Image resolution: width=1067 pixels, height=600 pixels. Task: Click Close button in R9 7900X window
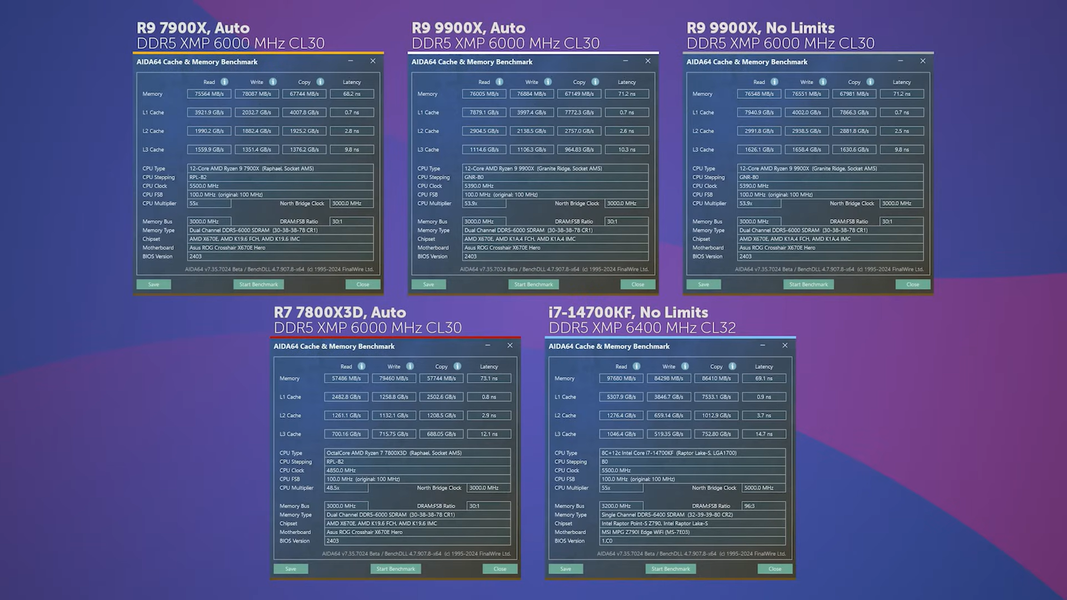coord(363,284)
